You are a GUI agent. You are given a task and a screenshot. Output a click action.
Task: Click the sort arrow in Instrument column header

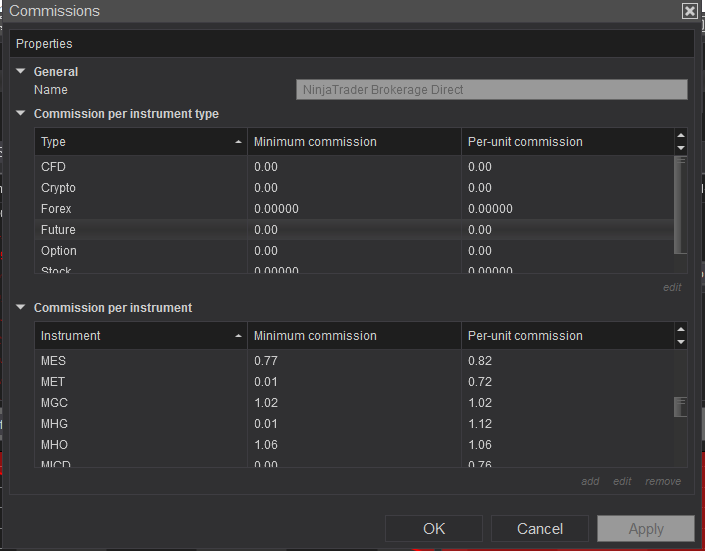click(238, 336)
